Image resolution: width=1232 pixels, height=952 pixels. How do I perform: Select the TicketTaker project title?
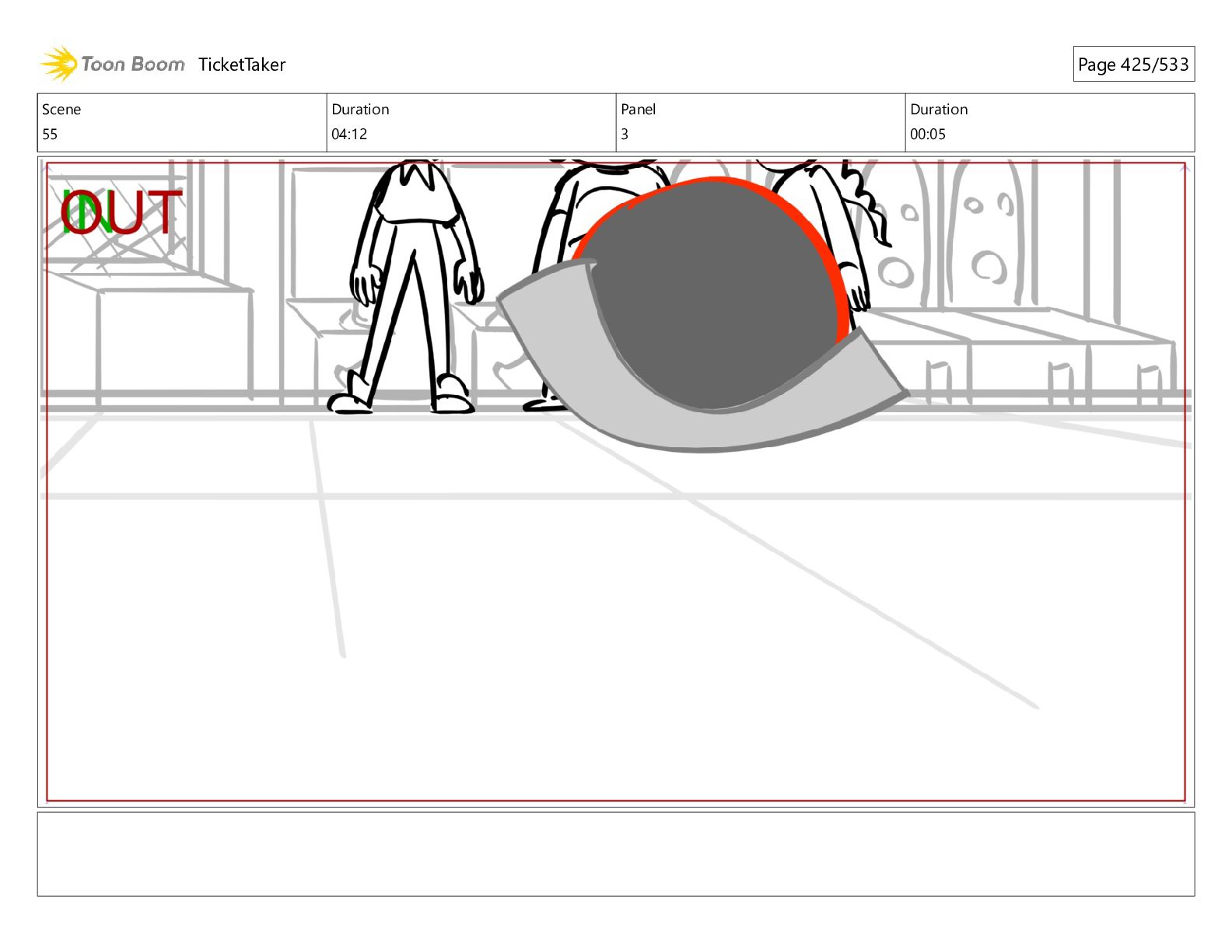pos(242,65)
